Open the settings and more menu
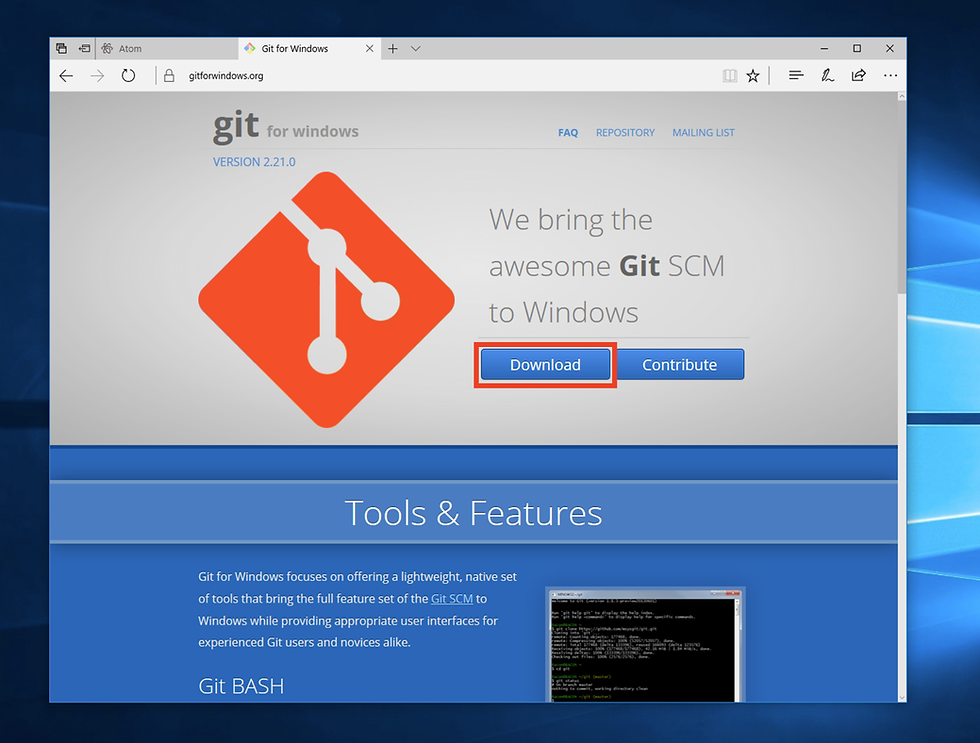 890,76
